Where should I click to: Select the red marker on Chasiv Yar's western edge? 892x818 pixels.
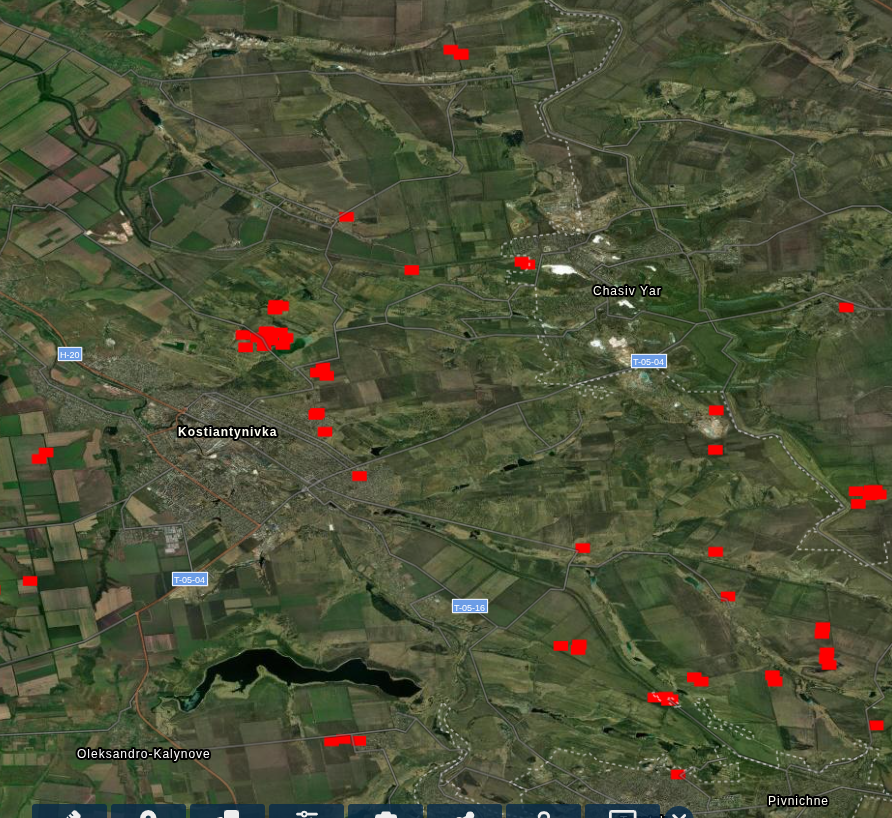pos(525,263)
